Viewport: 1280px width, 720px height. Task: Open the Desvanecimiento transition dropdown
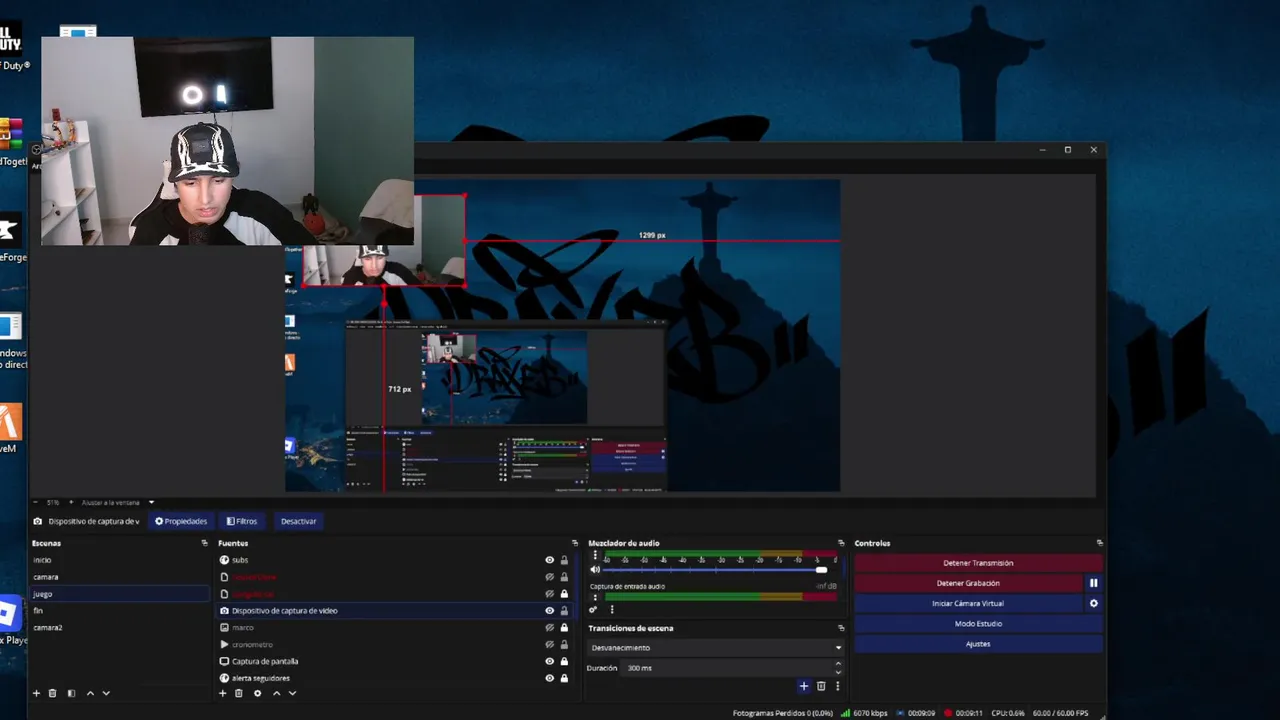pos(715,648)
